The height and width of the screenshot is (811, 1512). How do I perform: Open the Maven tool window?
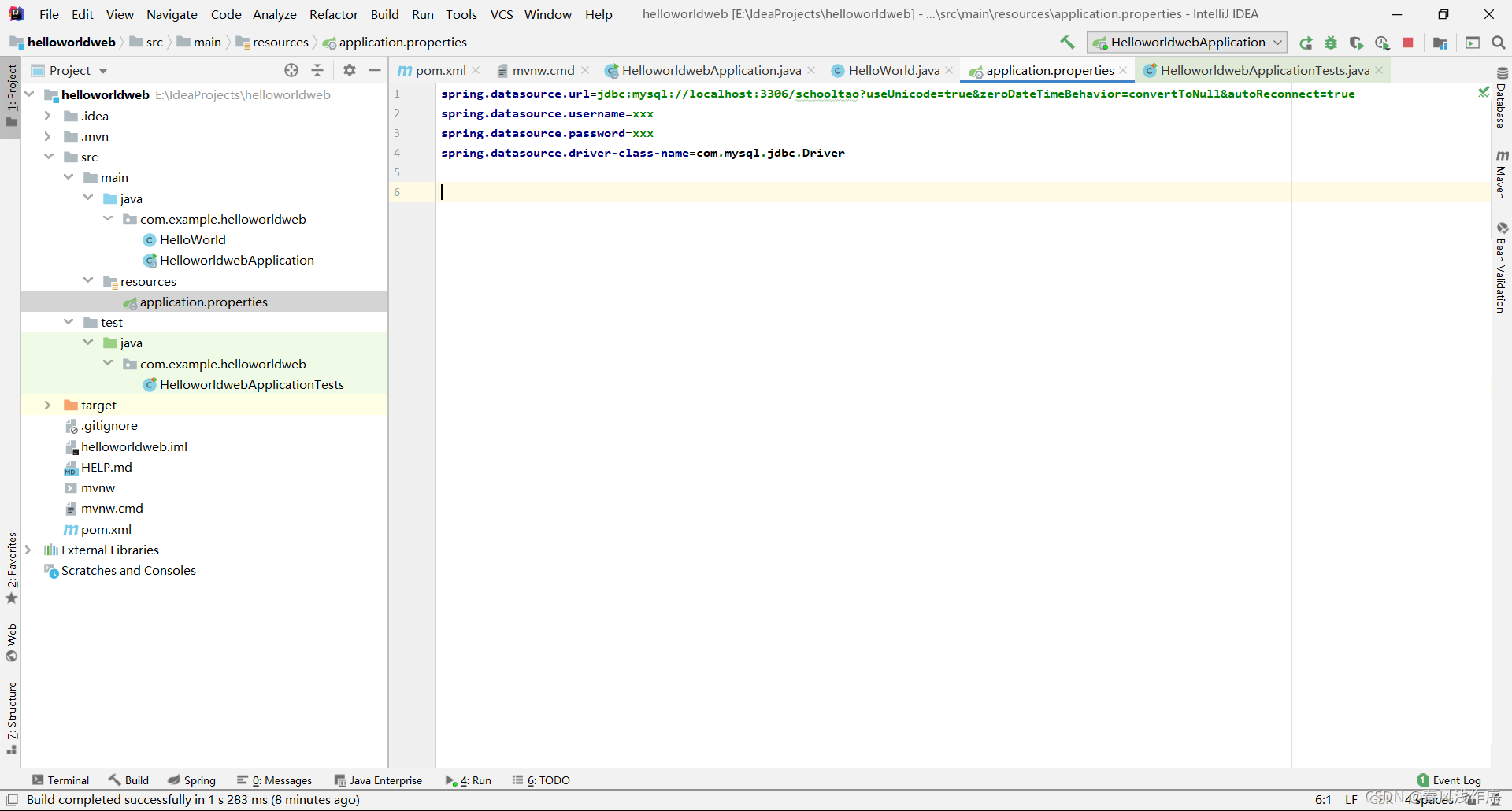[1502, 174]
